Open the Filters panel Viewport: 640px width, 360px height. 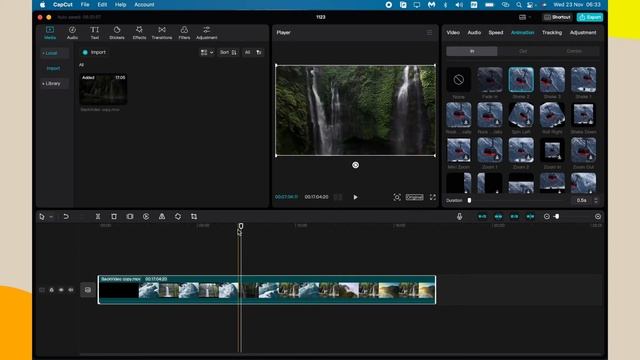point(184,33)
